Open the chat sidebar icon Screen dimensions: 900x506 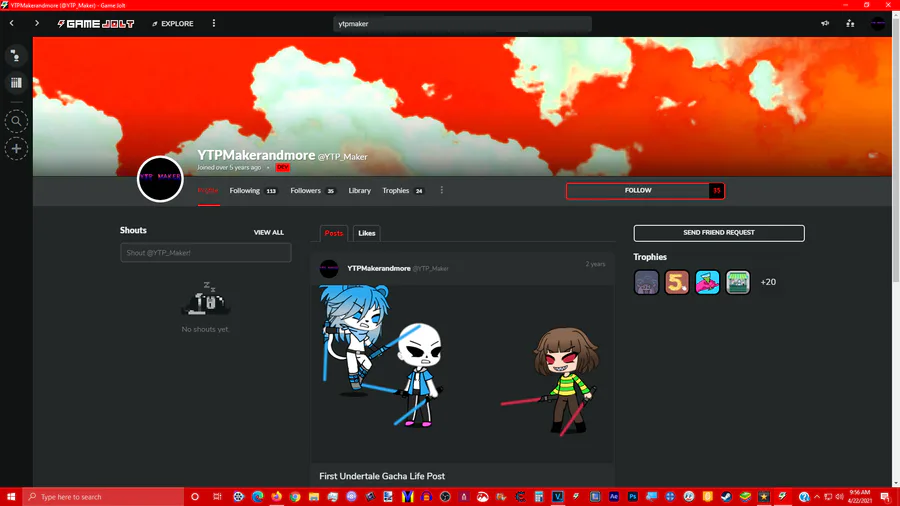pos(16,56)
